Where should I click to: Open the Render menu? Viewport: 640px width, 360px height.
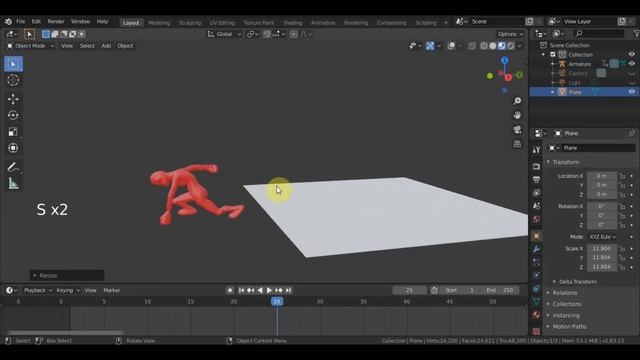tap(56, 21)
